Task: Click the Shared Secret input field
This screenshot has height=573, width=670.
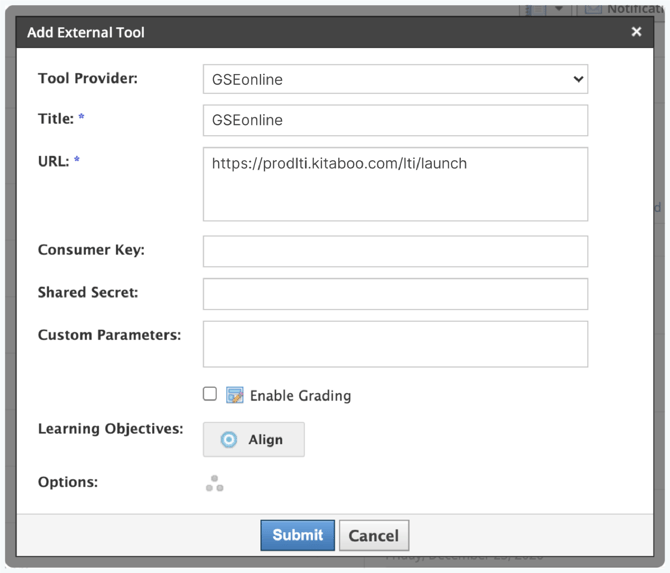Action: (394, 293)
